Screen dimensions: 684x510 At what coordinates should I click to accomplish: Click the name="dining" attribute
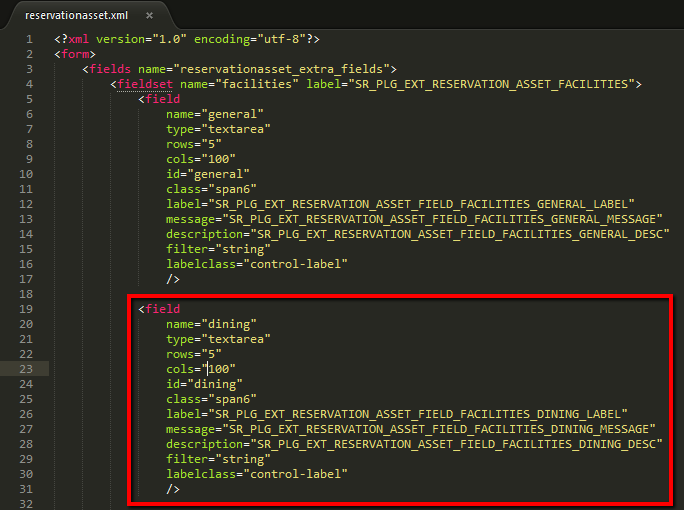(x=212, y=324)
